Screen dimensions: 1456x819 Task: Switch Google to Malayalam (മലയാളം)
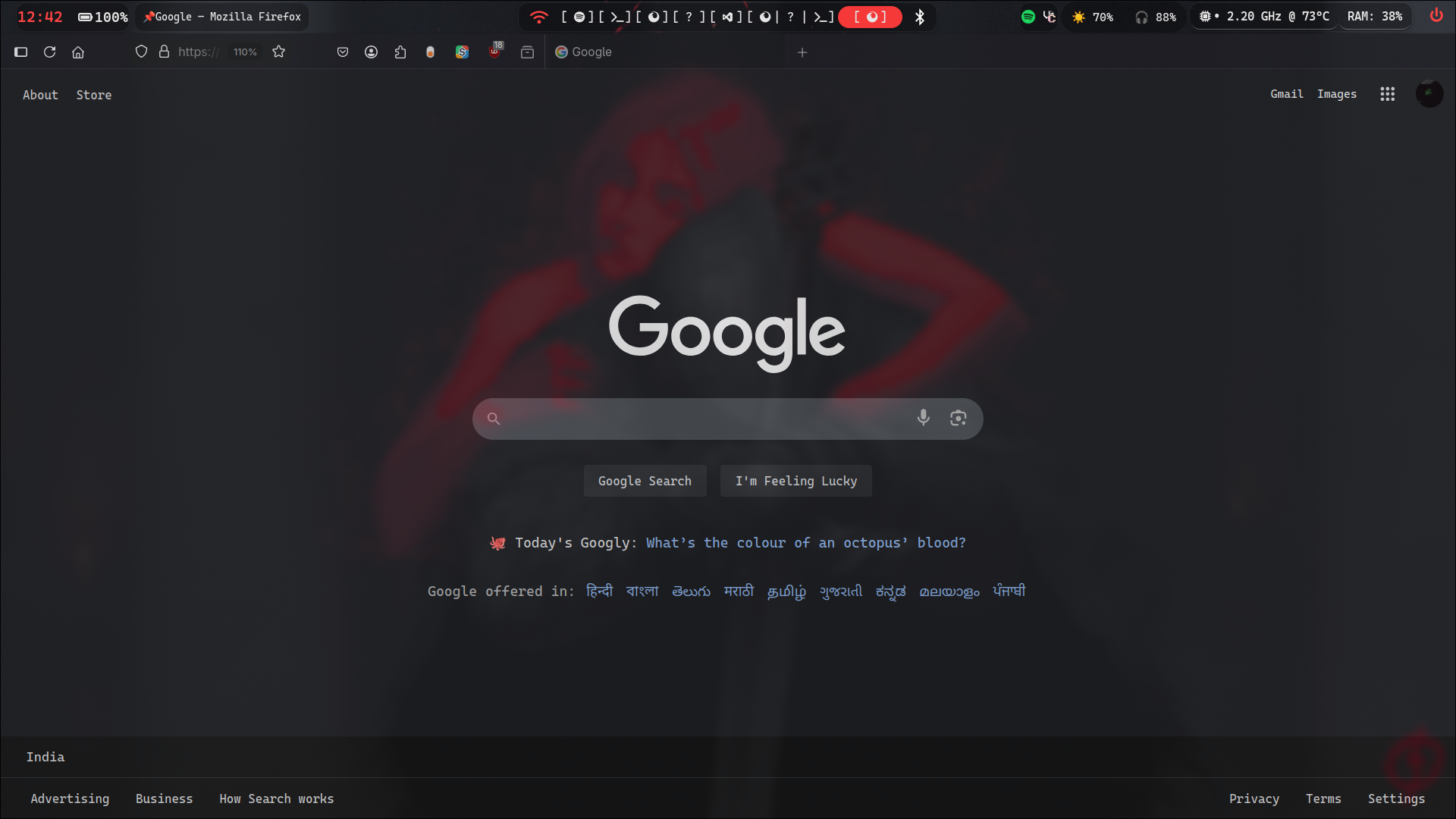pyautogui.click(x=949, y=591)
